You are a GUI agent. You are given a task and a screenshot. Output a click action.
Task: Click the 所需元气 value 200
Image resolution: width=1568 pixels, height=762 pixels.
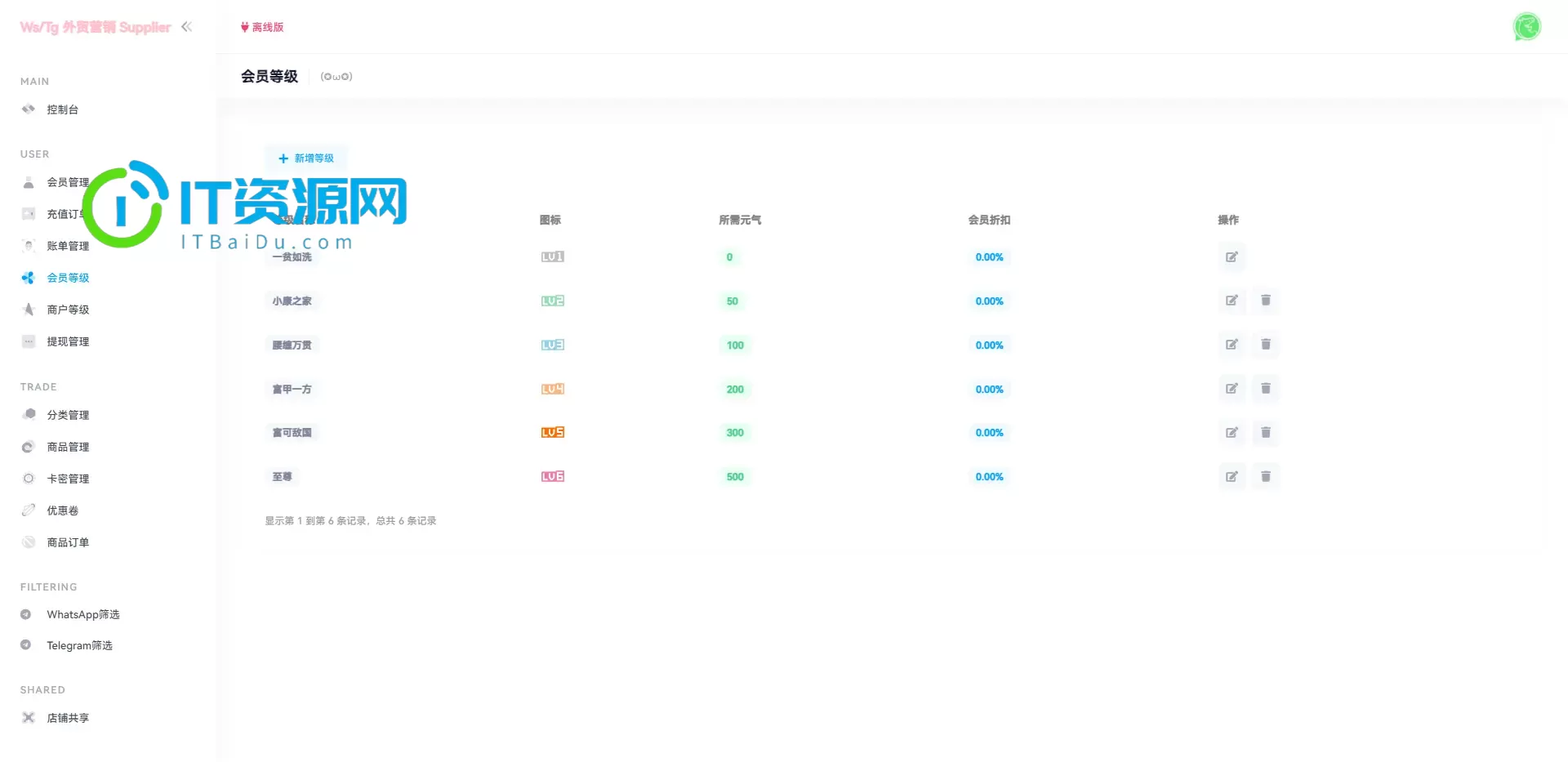[735, 390]
